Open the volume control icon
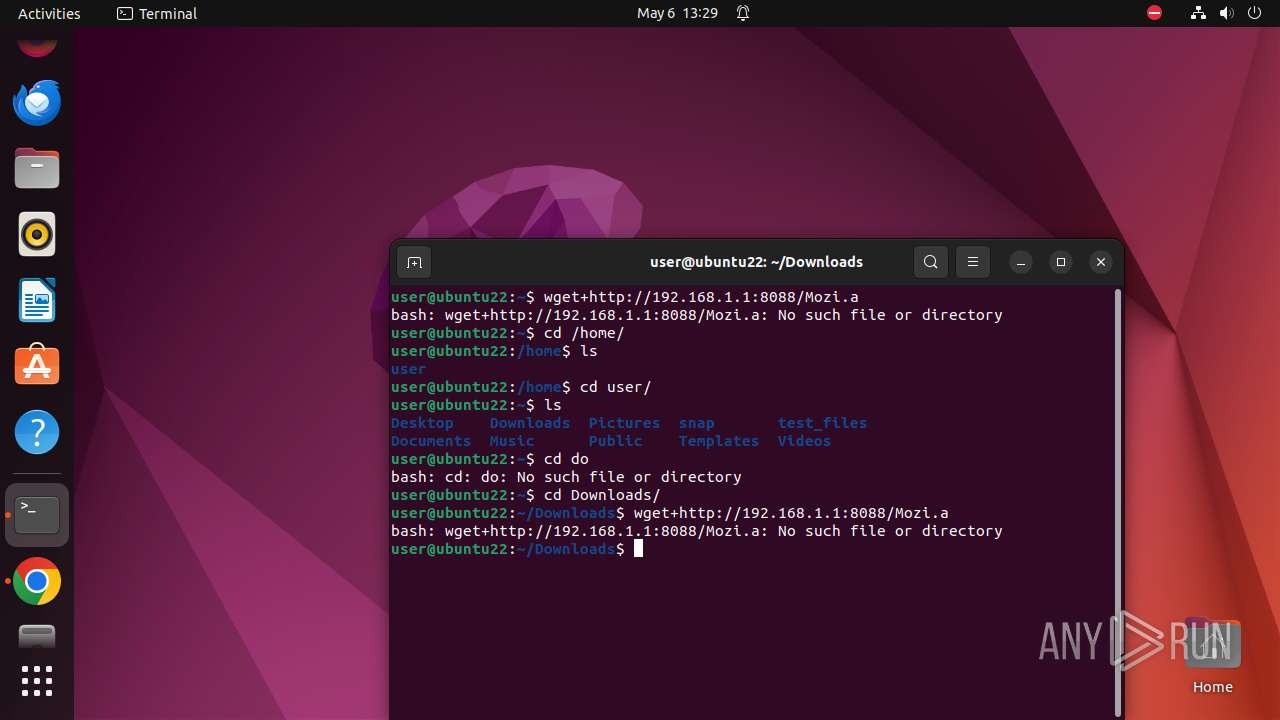The height and width of the screenshot is (720, 1280). pyautogui.click(x=1226, y=13)
